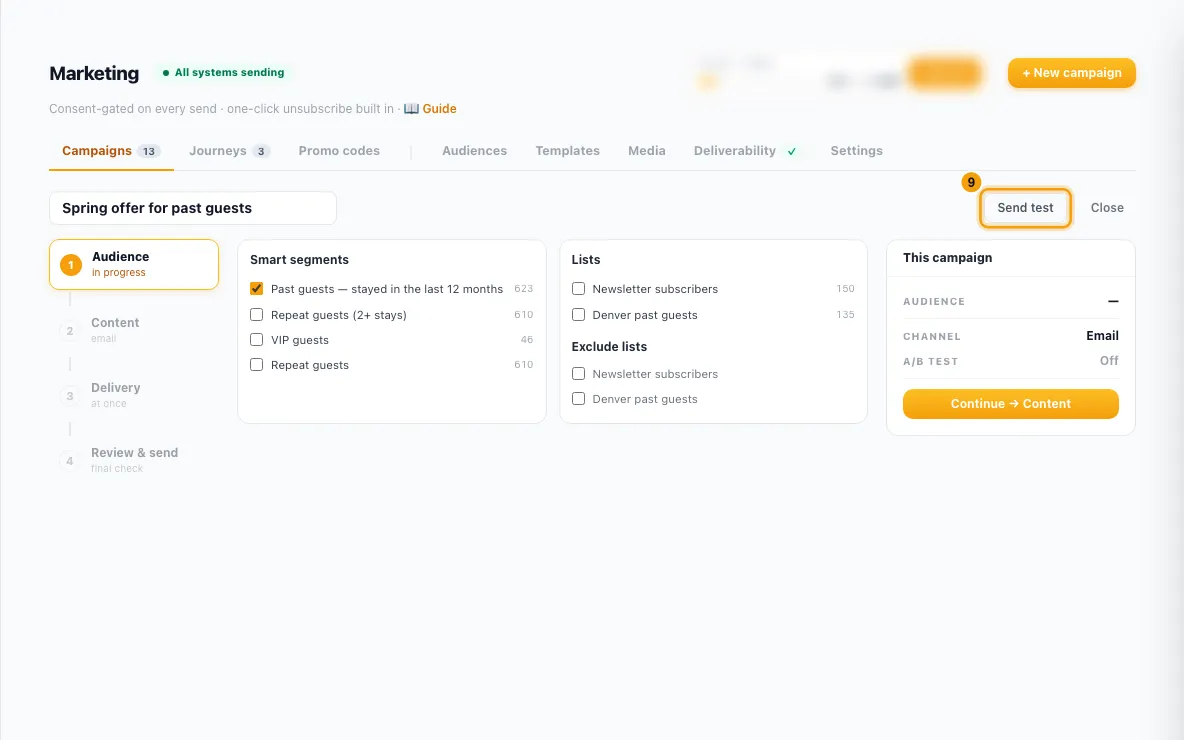Click the Deliverability green checkmark icon
1184x740 pixels.
[791, 152]
